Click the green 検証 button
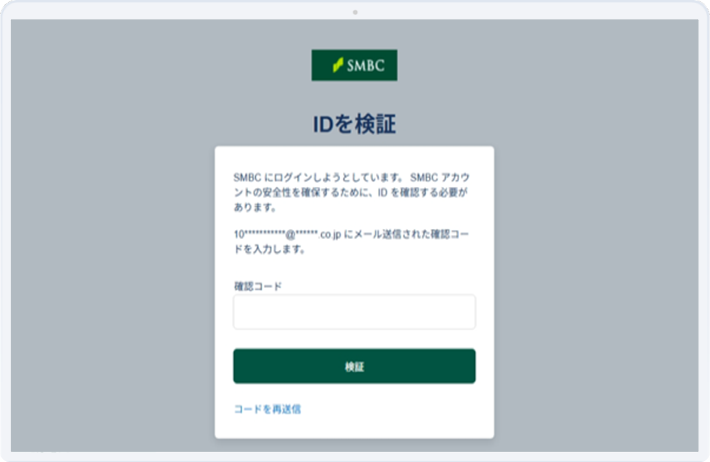The height and width of the screenshot is (462, 710). point(354,366)
